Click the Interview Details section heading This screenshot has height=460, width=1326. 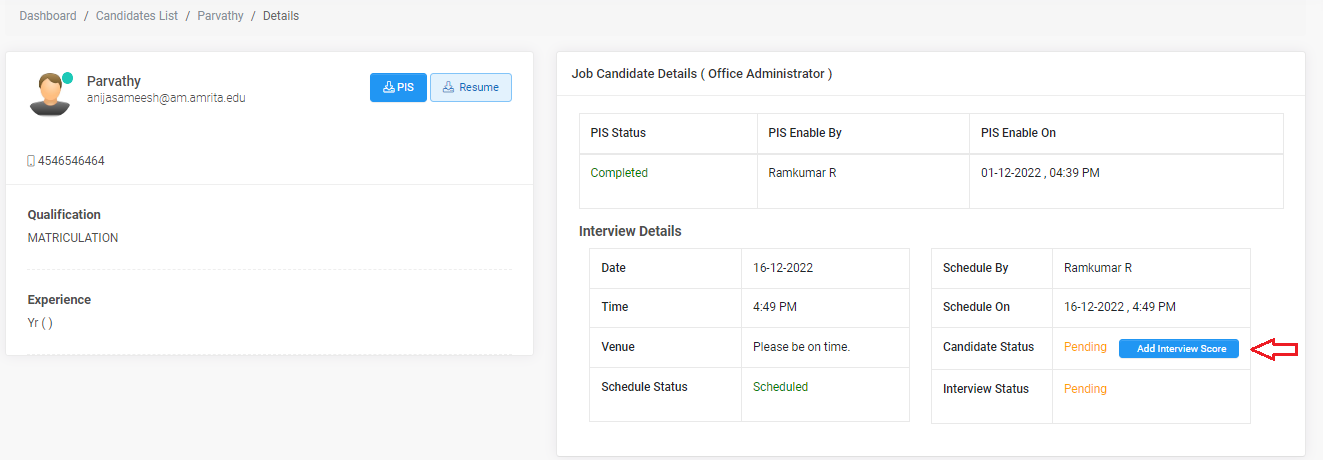click(x=630, y=231)
